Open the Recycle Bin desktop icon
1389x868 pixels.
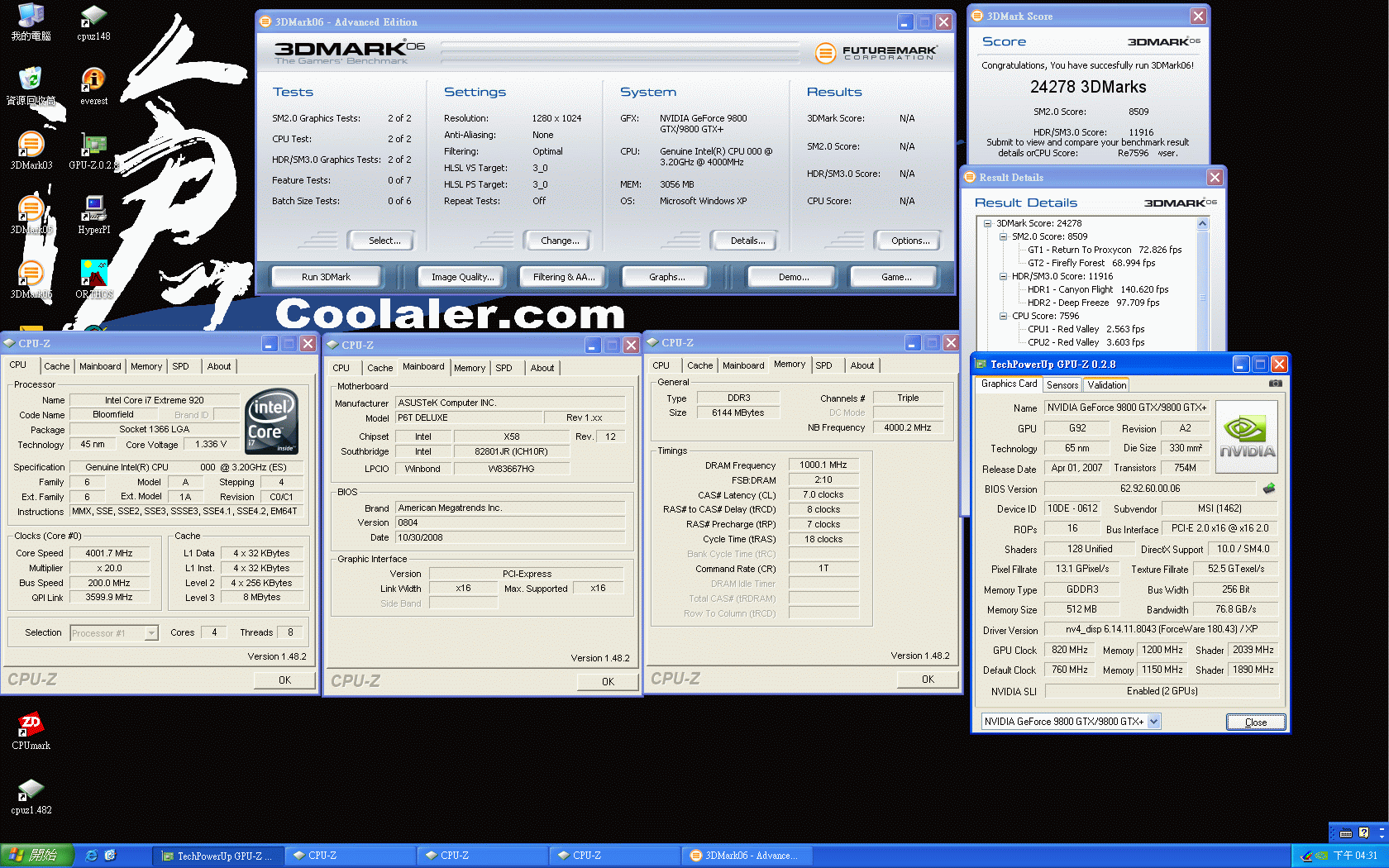(31, 80)
